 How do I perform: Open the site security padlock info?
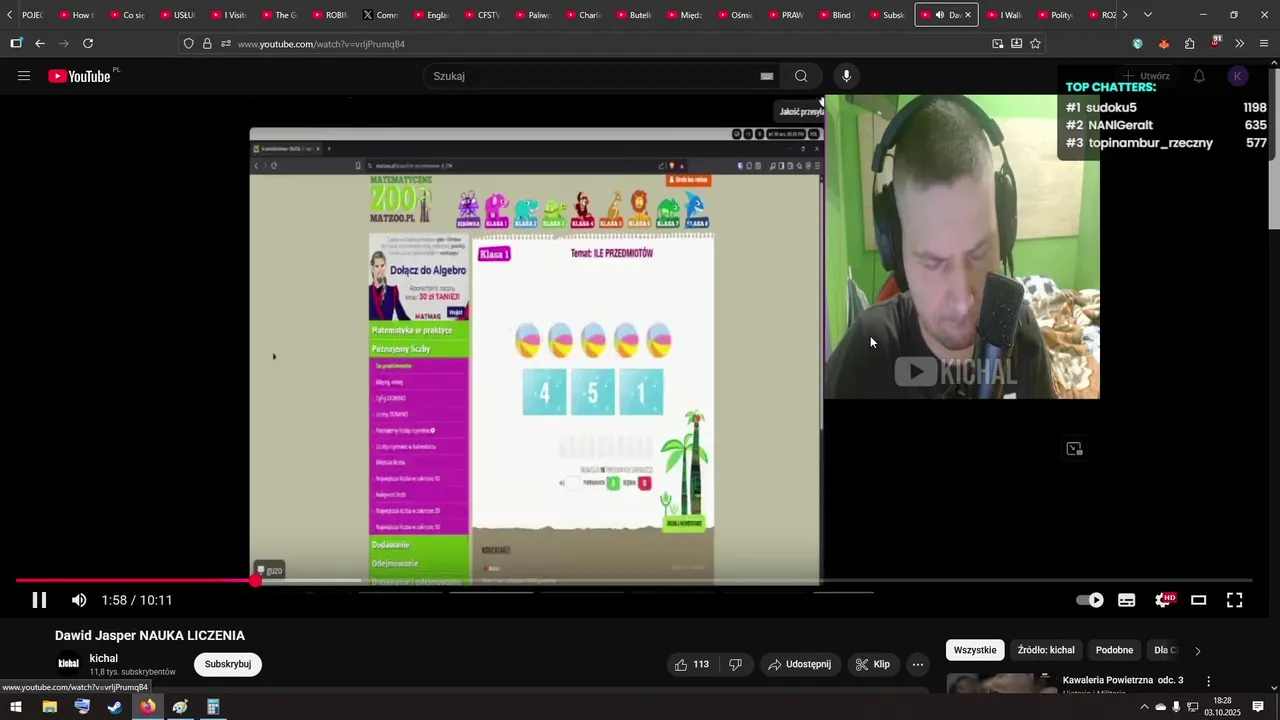point(207,43)
